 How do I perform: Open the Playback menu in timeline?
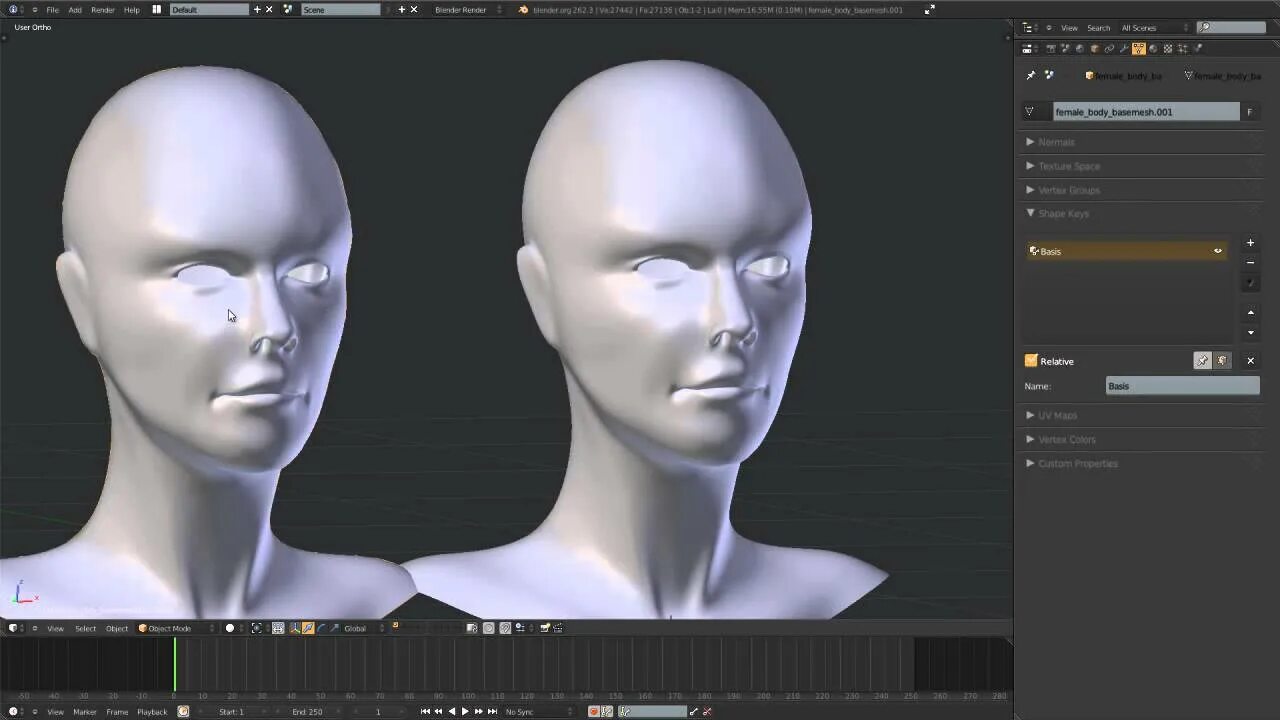point(152,711)
